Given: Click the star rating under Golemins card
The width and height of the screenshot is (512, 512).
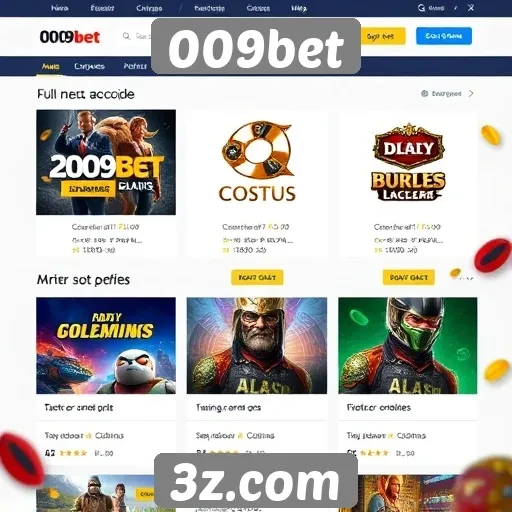Looking at the screenshot, I should click(73, 453).
